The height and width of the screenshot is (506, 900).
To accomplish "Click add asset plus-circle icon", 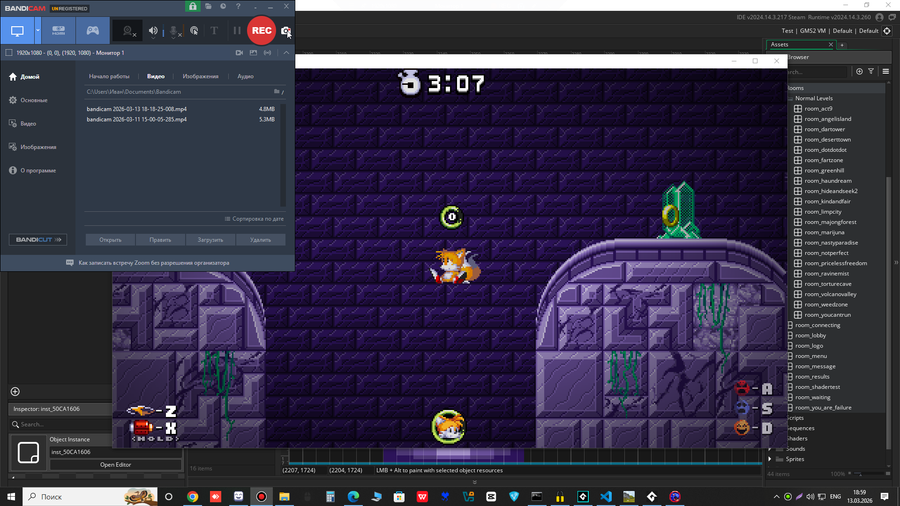I will point(859,72).
